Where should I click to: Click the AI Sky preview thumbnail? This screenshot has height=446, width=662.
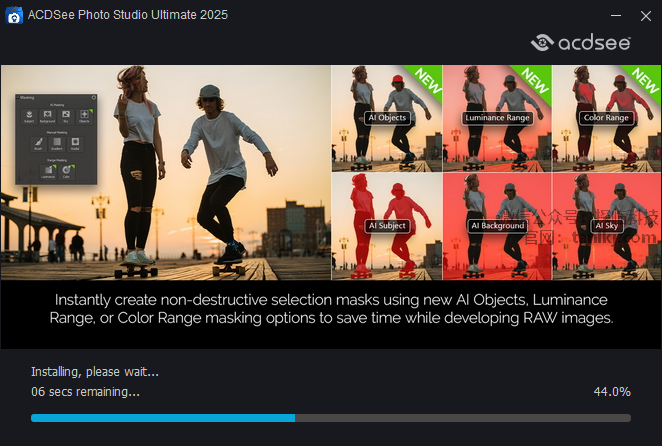[606, 226]
